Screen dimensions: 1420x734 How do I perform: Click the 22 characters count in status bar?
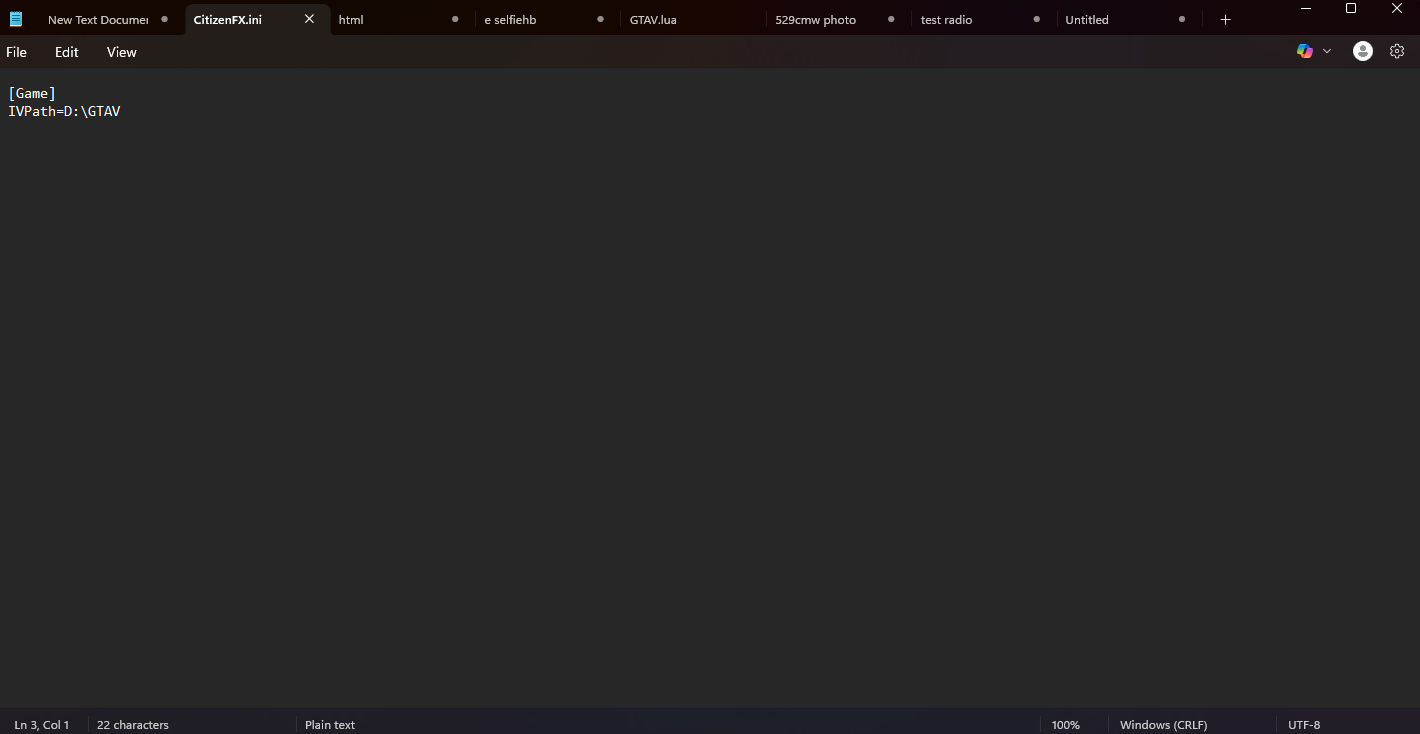pyautogui.click(x=133, y=725)
